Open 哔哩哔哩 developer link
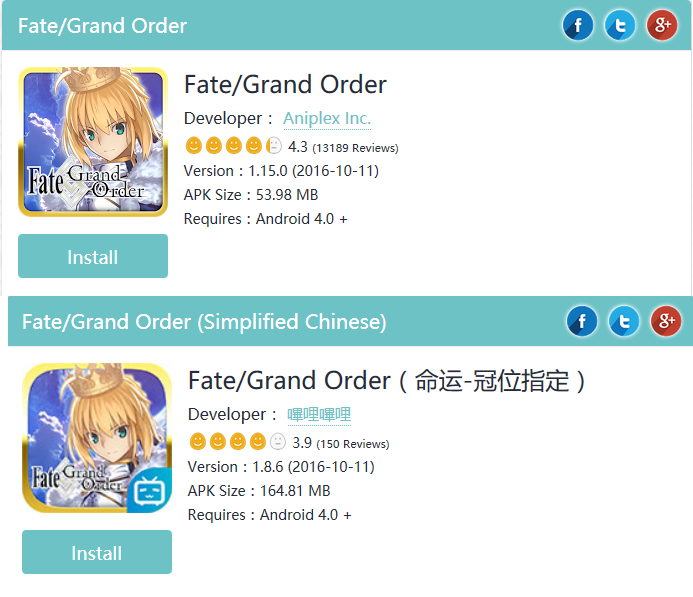 319,414
